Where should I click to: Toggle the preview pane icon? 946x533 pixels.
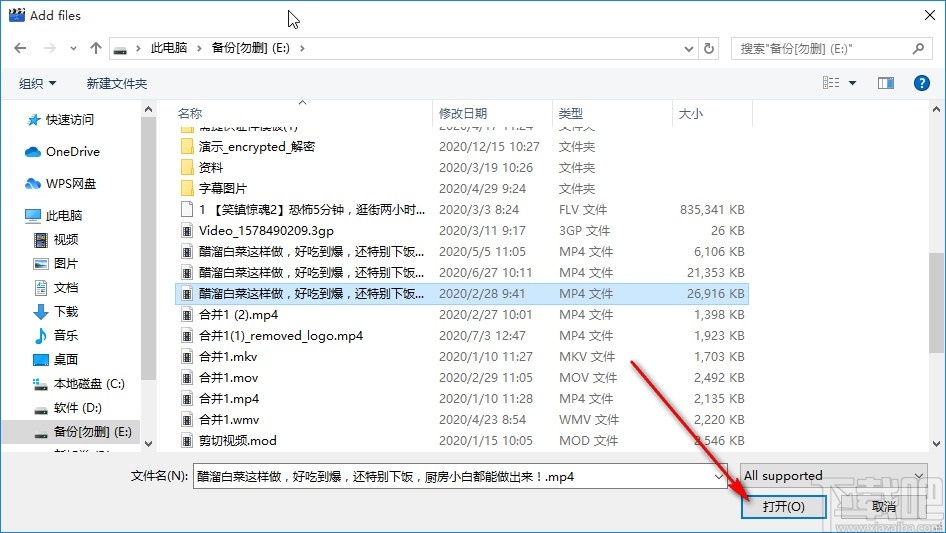[886, 83]
